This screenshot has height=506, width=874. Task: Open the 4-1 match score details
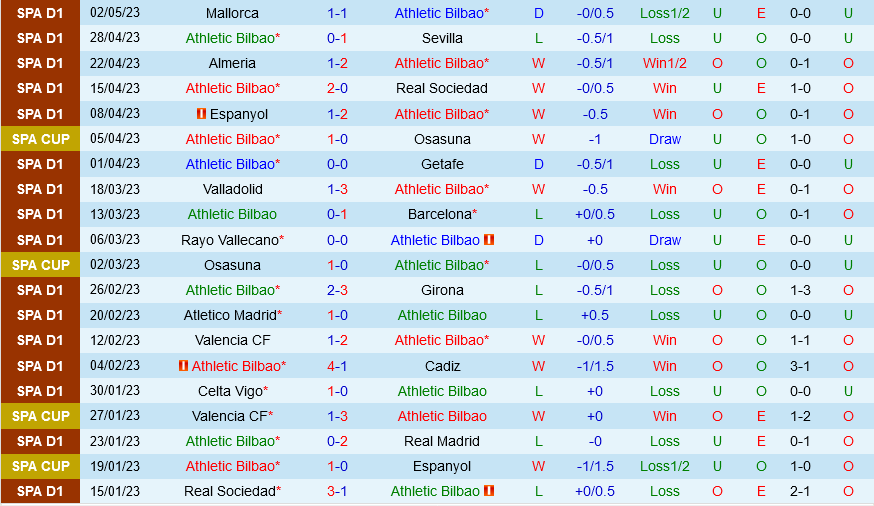(337, 366)
